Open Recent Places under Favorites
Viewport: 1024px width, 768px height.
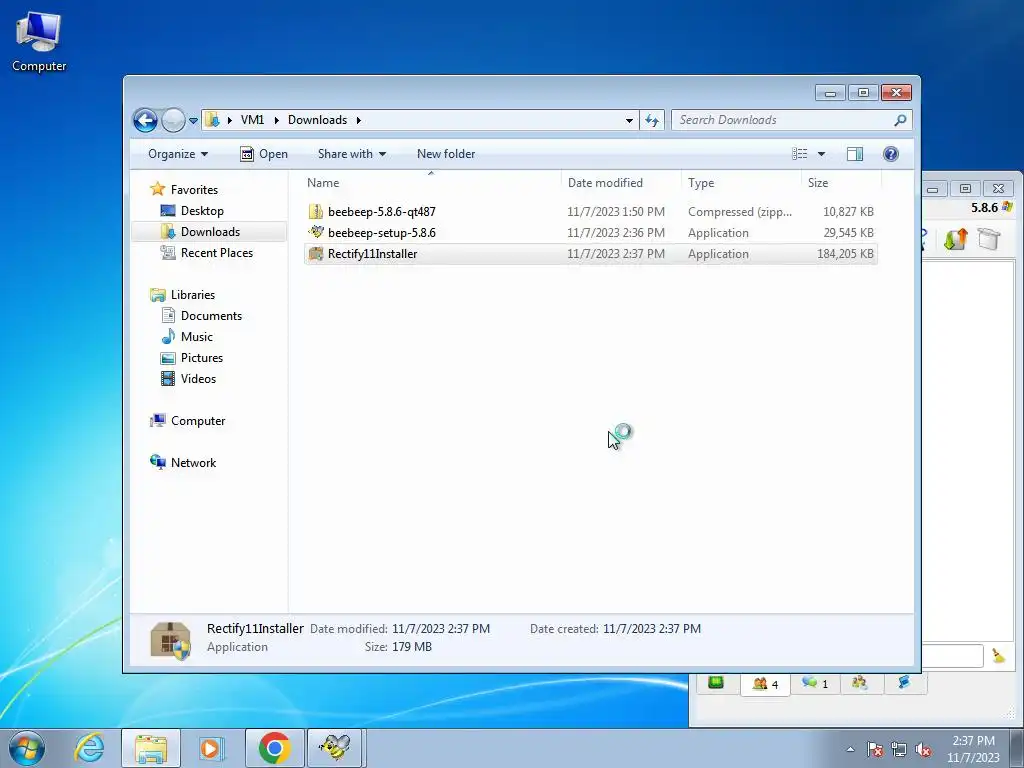[x=216, y=253]
